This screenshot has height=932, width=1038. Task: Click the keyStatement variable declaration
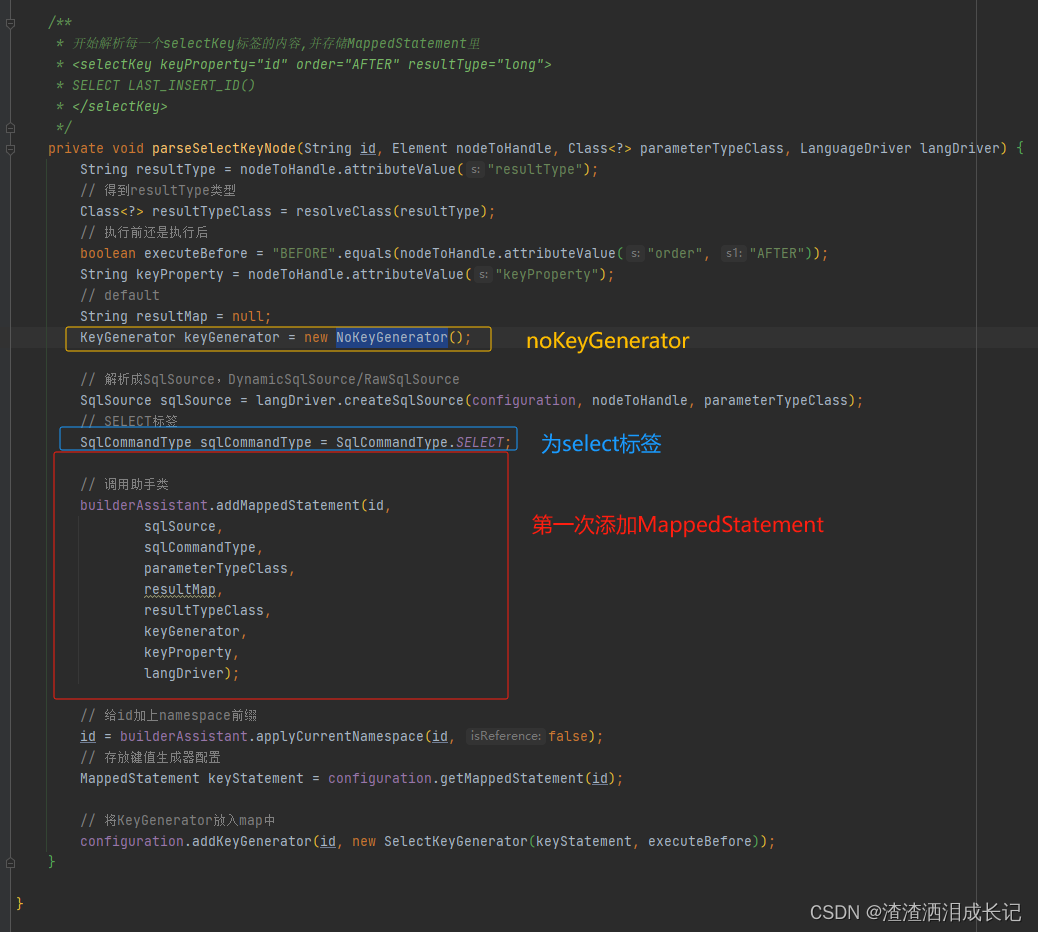[x=256, y=778]
